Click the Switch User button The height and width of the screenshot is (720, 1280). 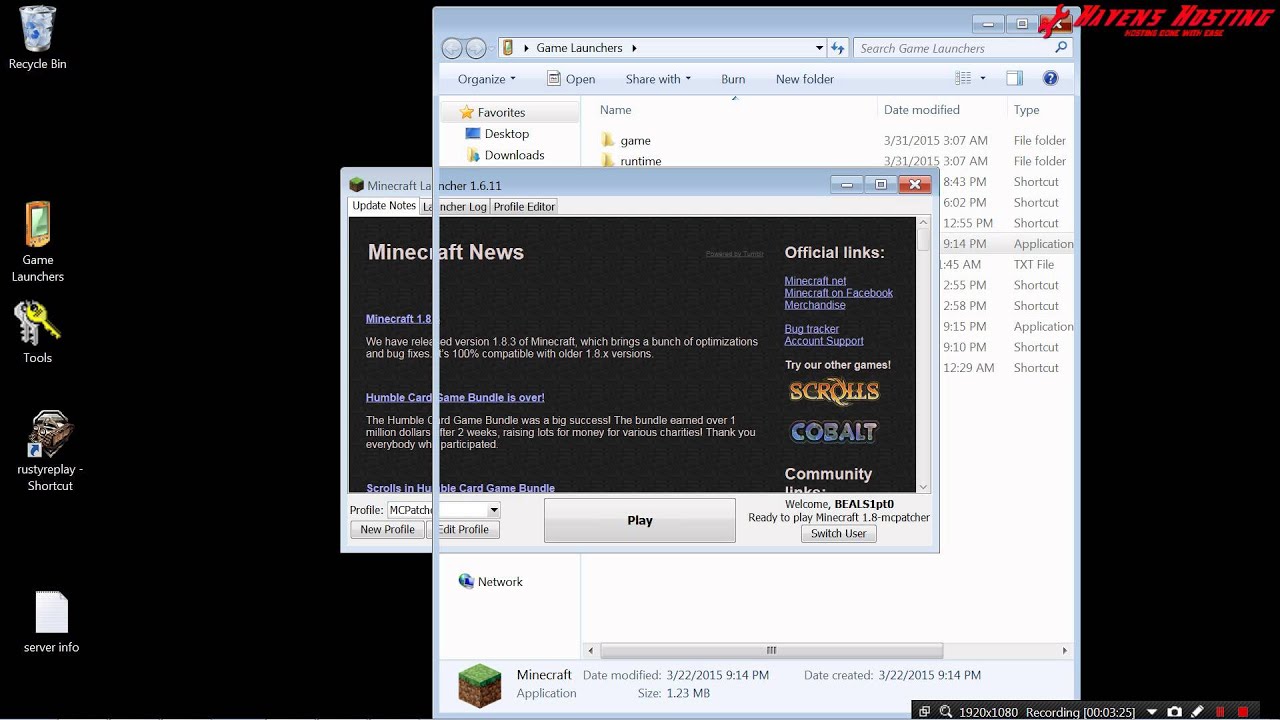tap(838, 533)
